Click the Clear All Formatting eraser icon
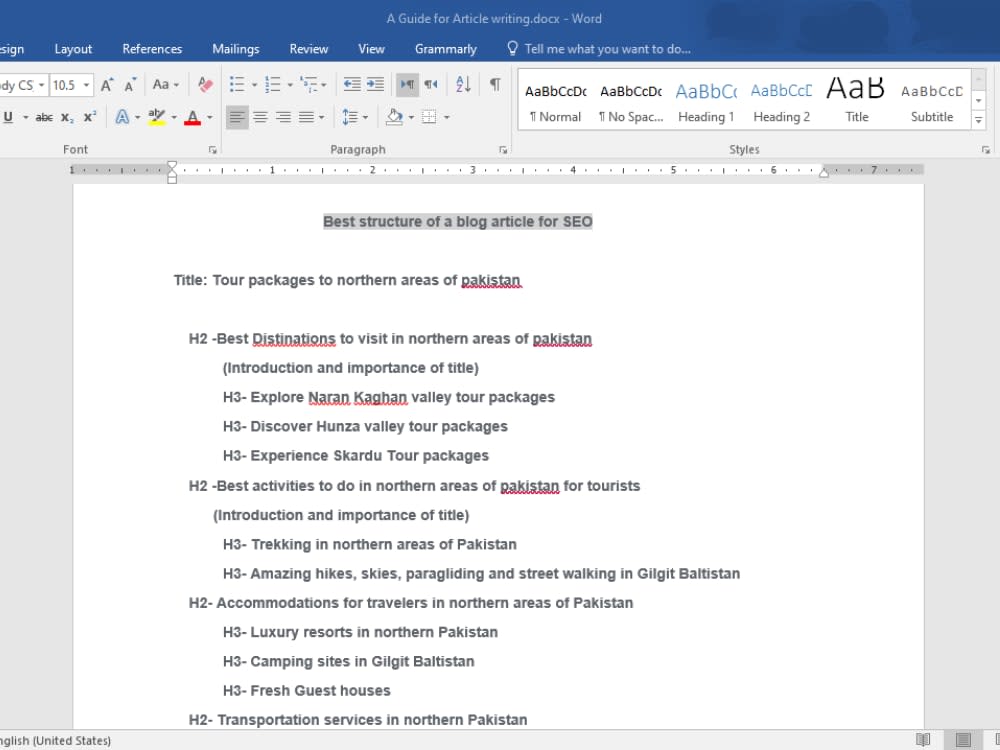1000x750 pixels. [x=205, y=84]
